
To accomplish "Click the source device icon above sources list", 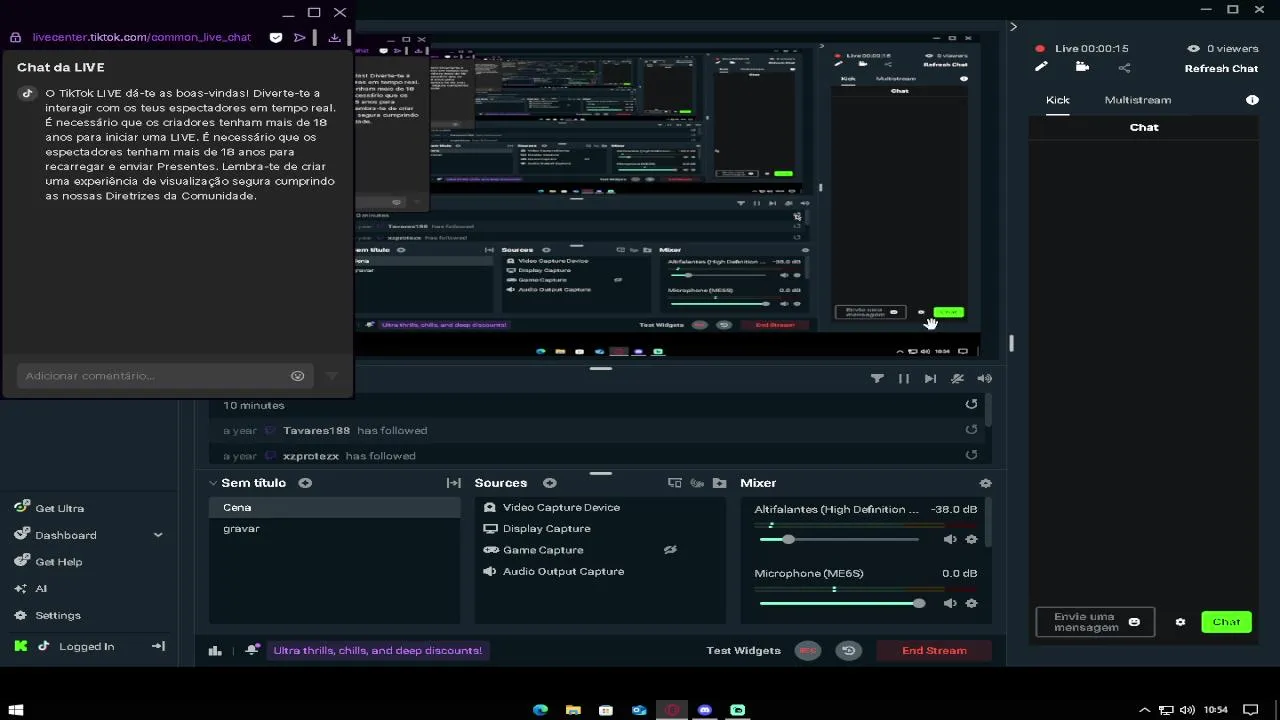I will click(675, 483).
